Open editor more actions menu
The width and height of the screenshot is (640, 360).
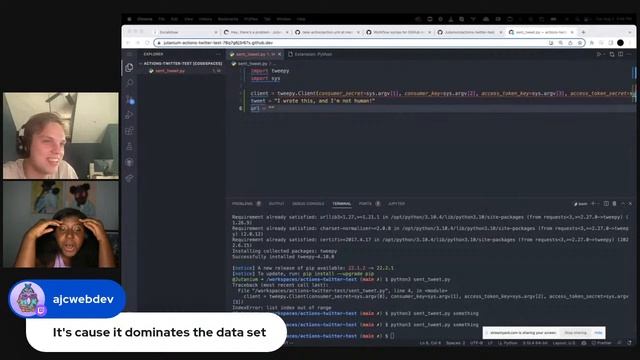[x=629, y=54]
